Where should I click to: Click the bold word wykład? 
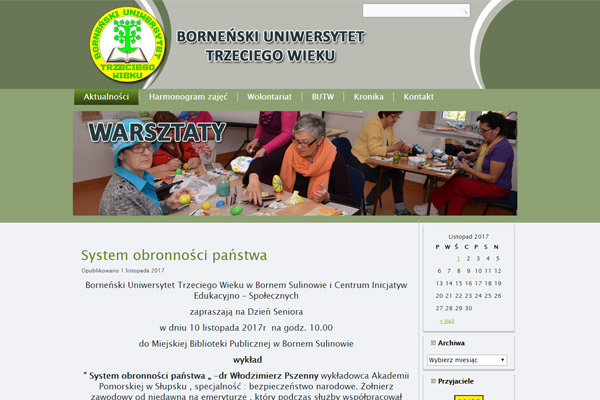click(x=248, y=360)
